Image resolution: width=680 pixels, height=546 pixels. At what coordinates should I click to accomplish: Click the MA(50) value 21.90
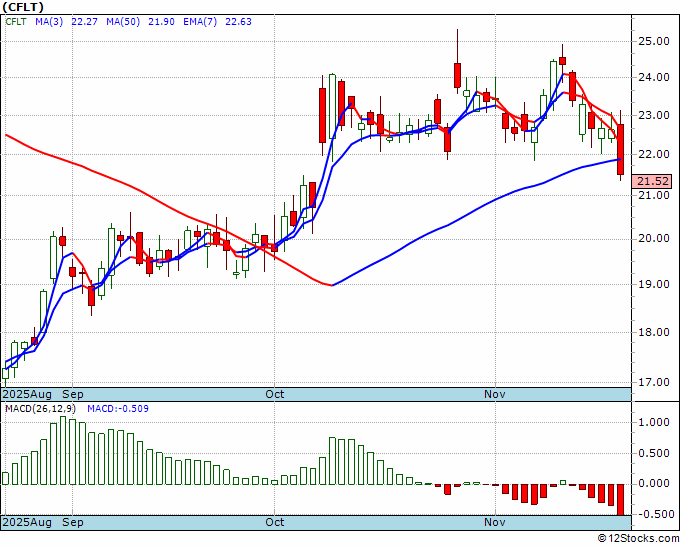(x=161, y=22)
